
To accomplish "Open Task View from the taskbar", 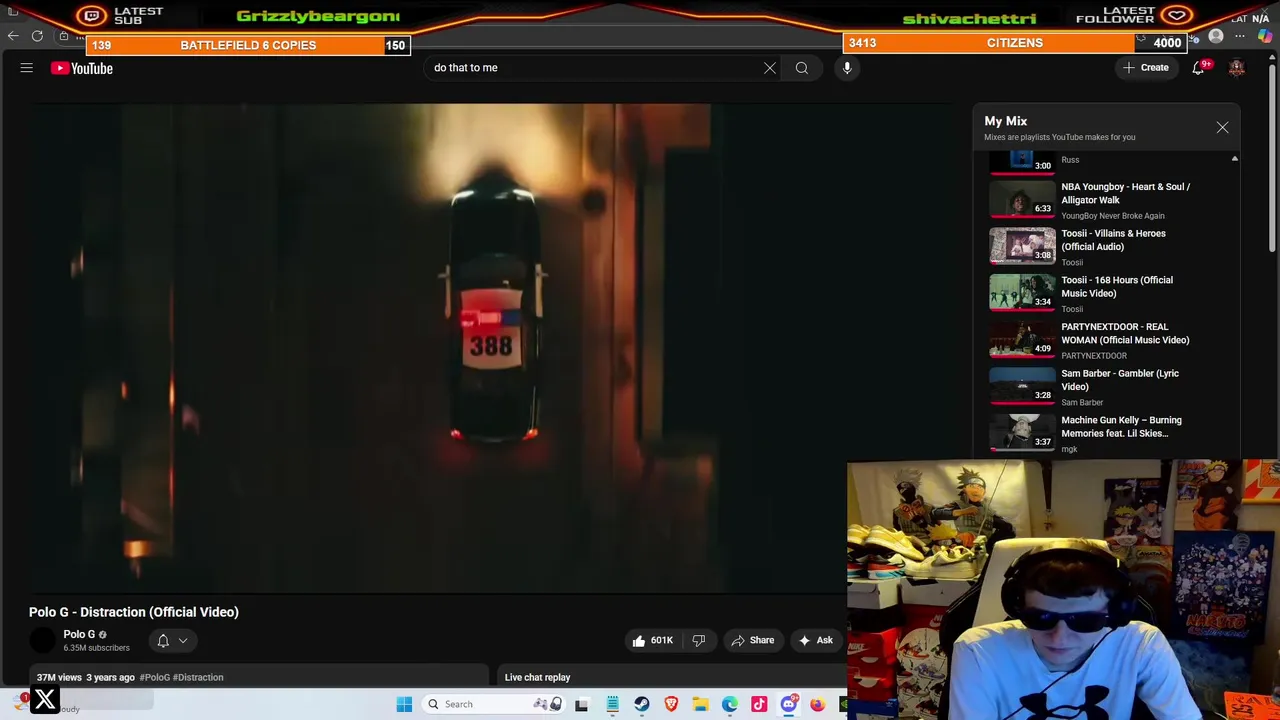I will click(581, 704).
